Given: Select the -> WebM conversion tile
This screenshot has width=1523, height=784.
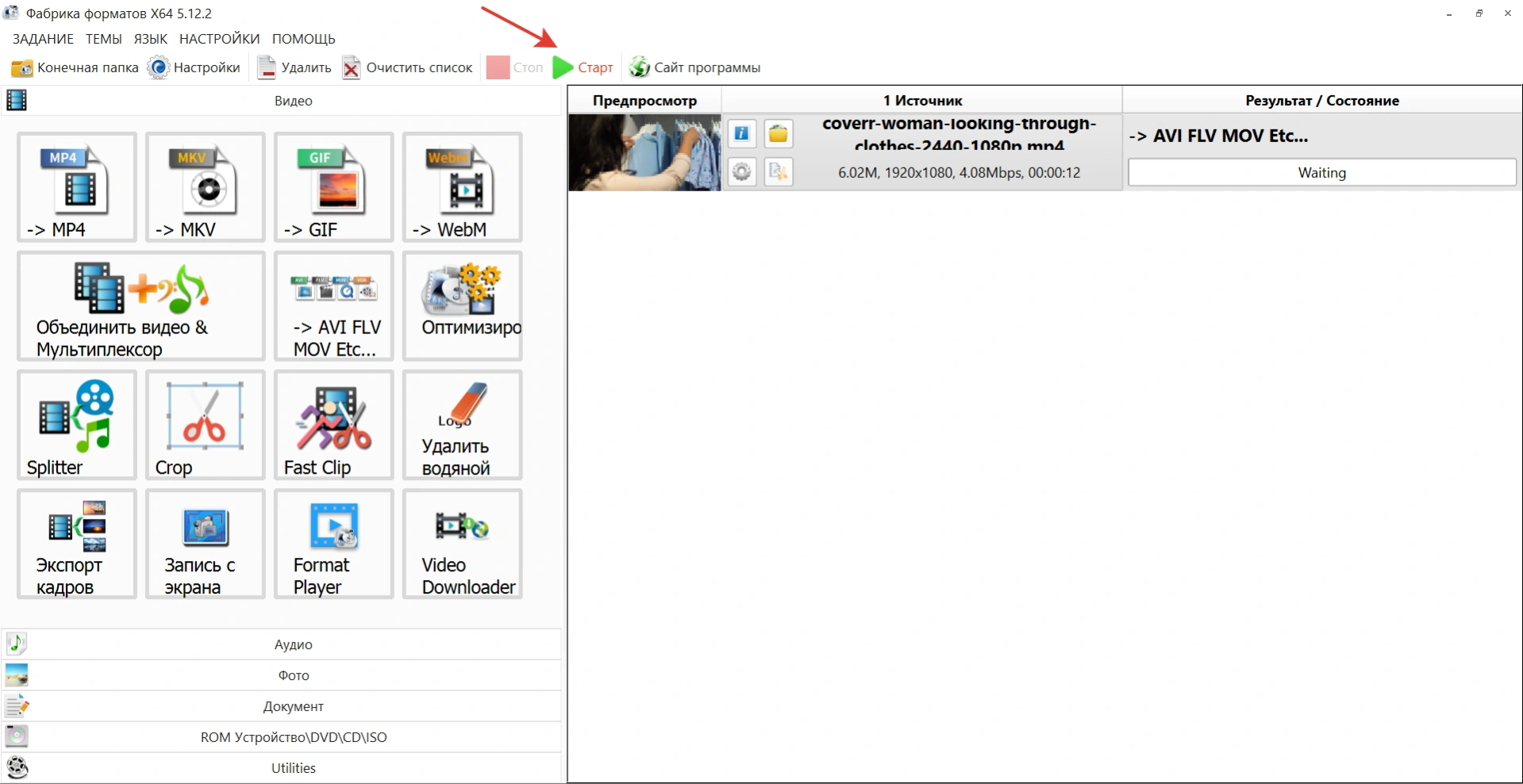Looking at the screenshot, I should click(462, 187).
